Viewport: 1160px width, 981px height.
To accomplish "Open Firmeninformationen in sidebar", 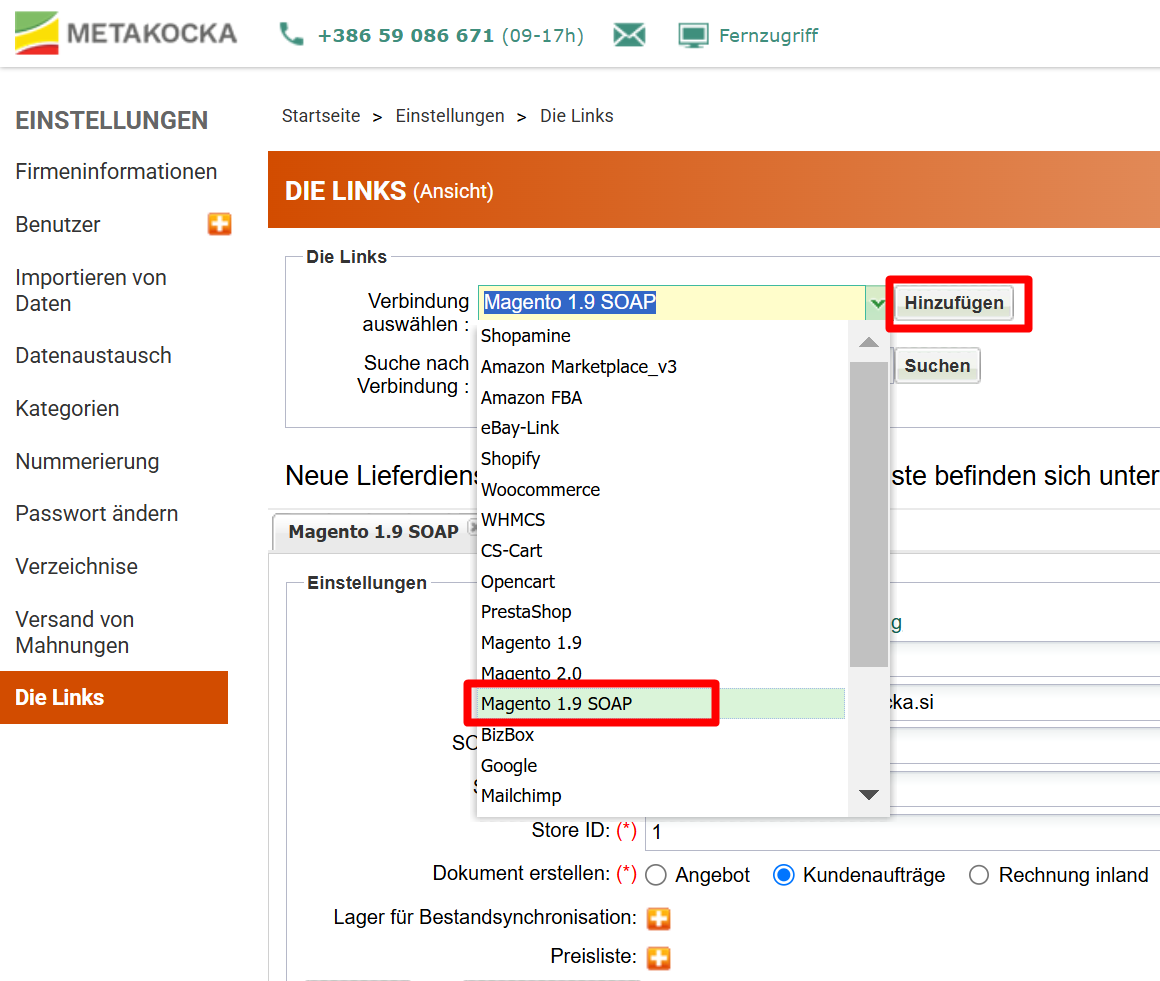I will [x=116, y=172].
